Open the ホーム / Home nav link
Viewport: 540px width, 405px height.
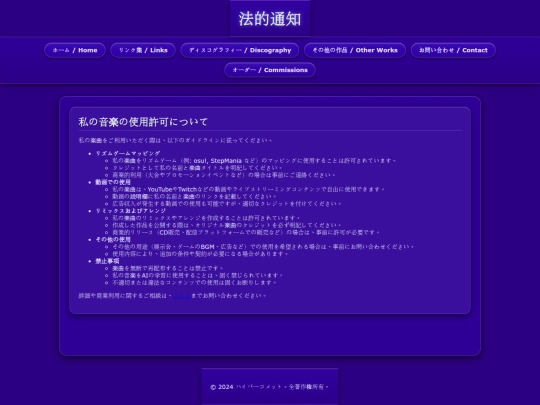[75, 50]
